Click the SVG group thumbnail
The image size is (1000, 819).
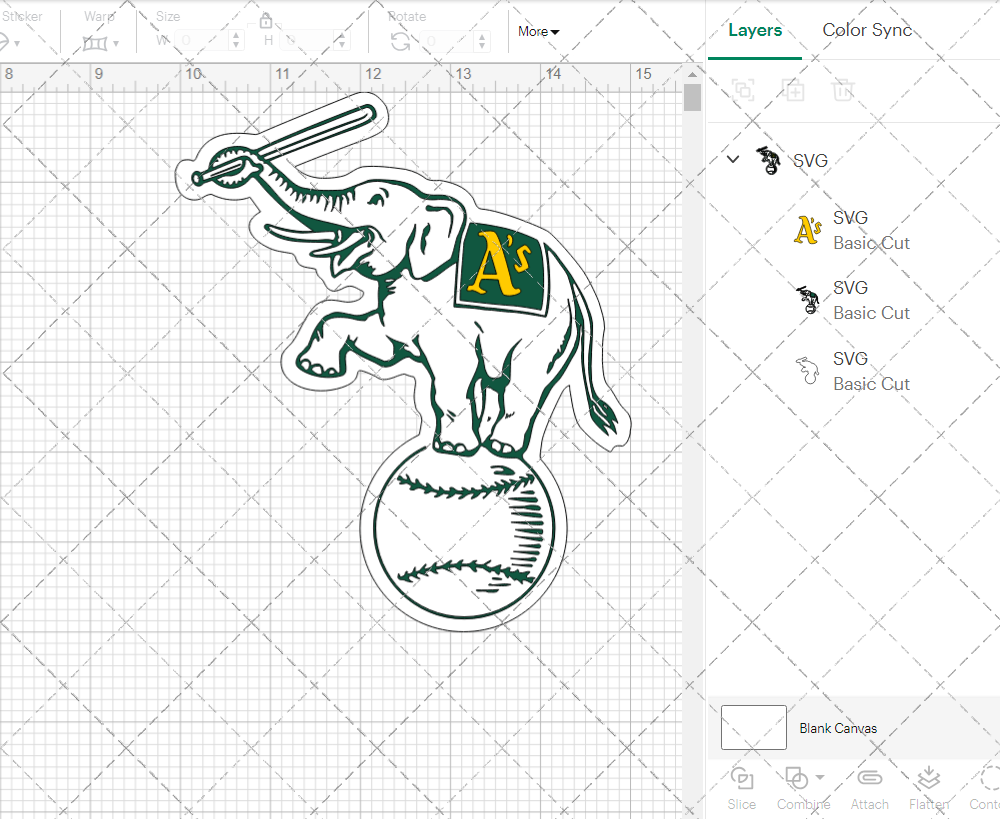(x=768, y=160)
